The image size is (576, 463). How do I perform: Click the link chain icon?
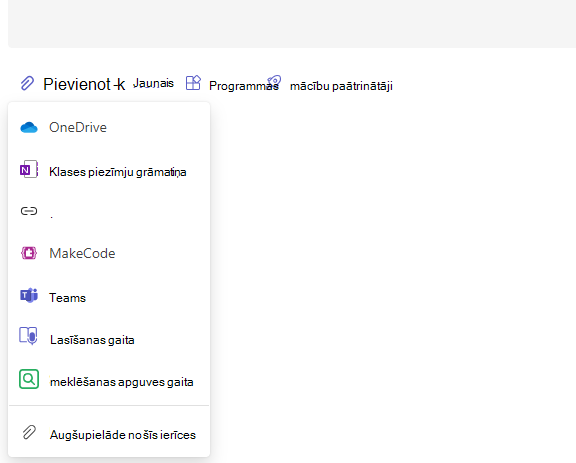[29, 211]
